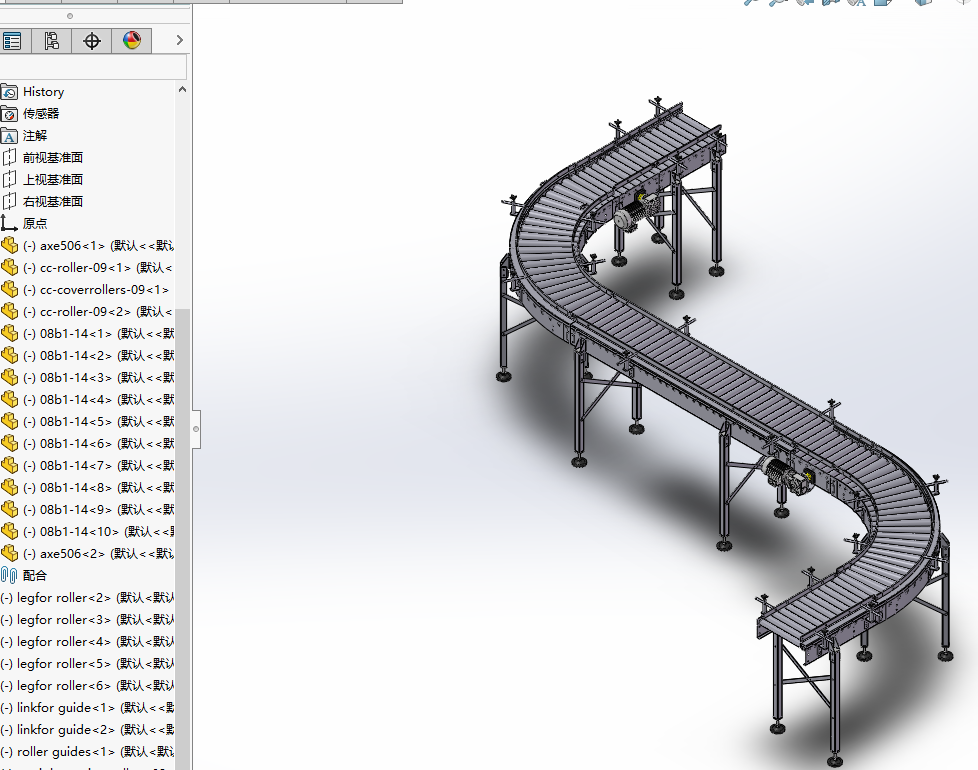Expand hidden manager tabs with the right chevron
Screen dimensions: 978x770
pyautogui.click(x=179, y=41)
